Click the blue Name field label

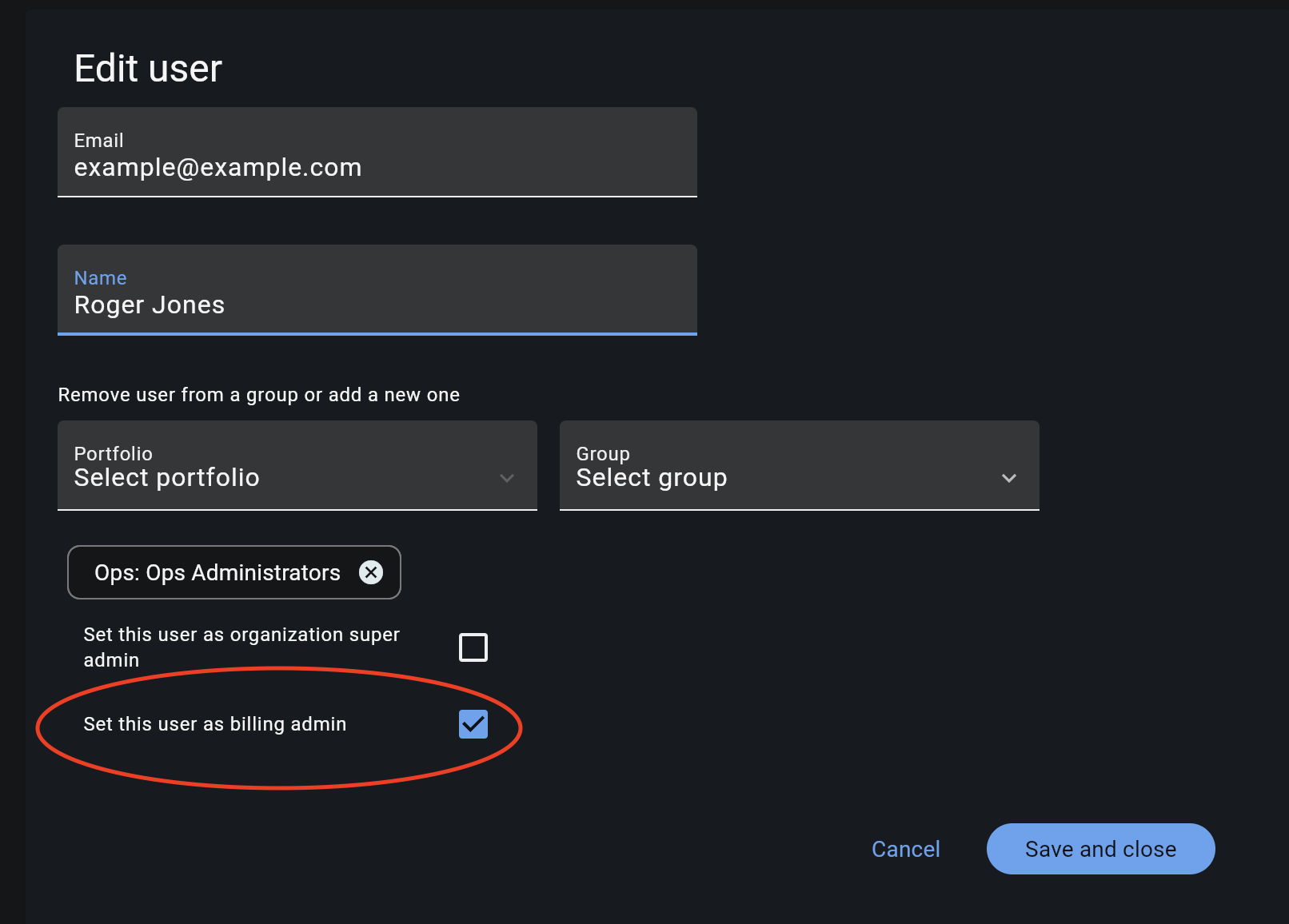101,277
